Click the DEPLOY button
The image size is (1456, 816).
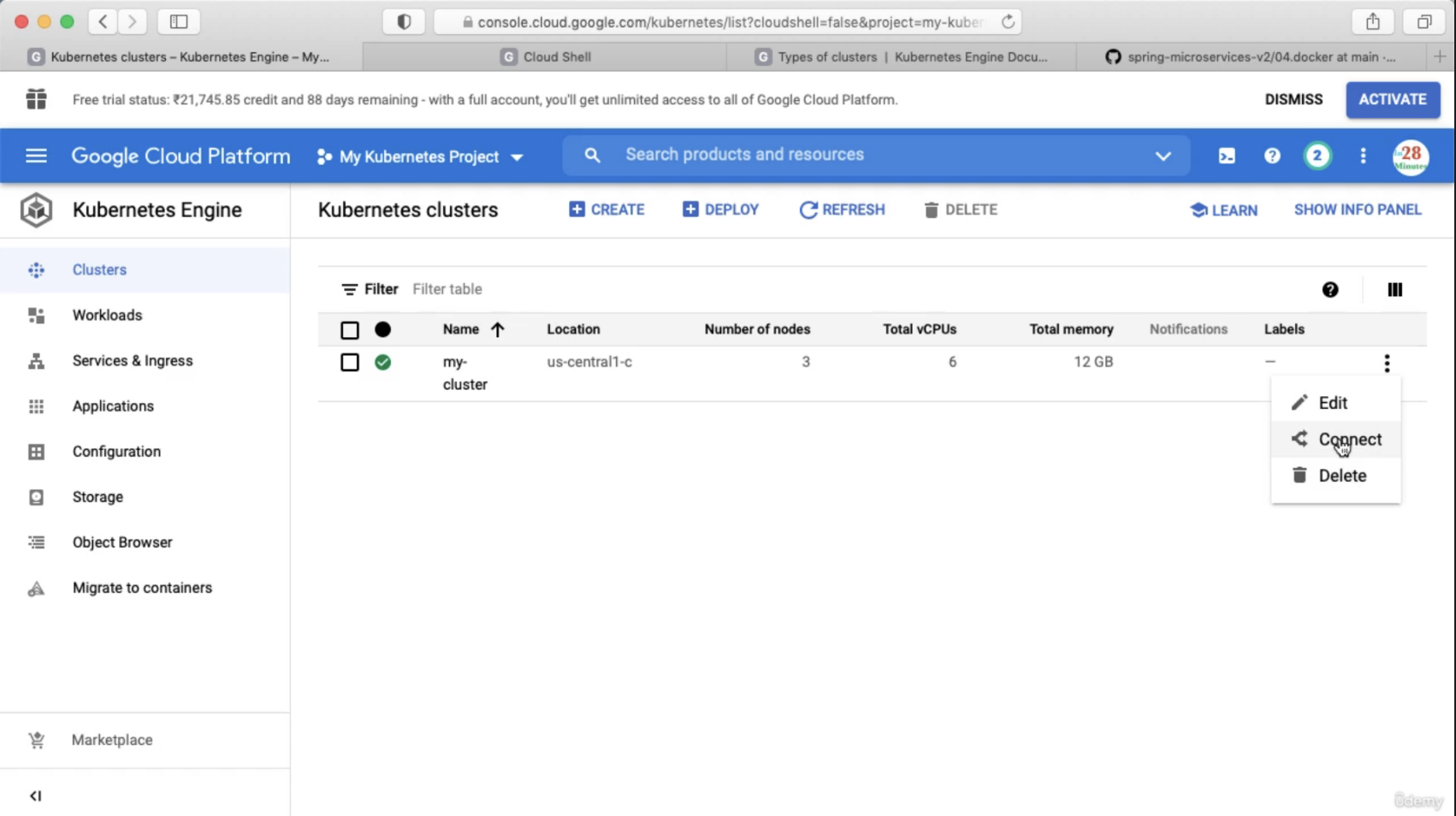pos(720,210)
